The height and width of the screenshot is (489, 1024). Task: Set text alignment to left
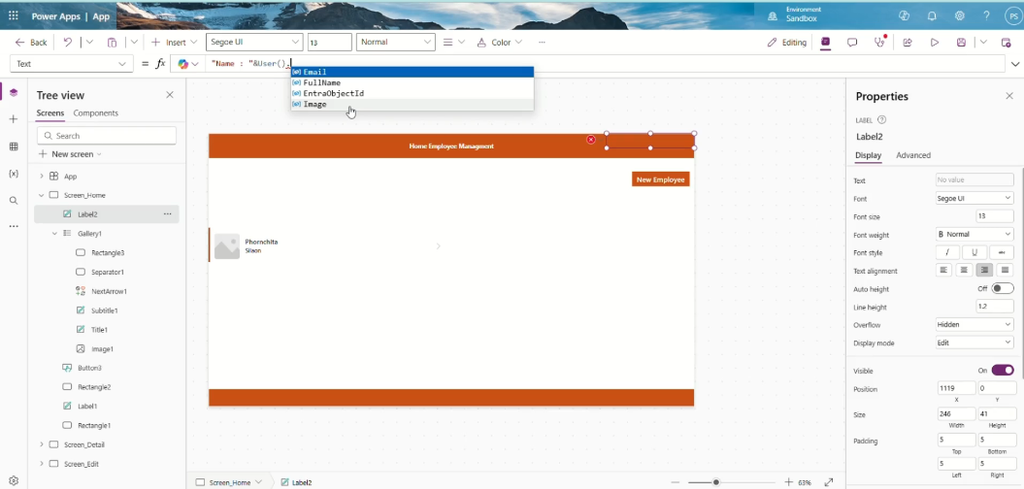[944, 270]
